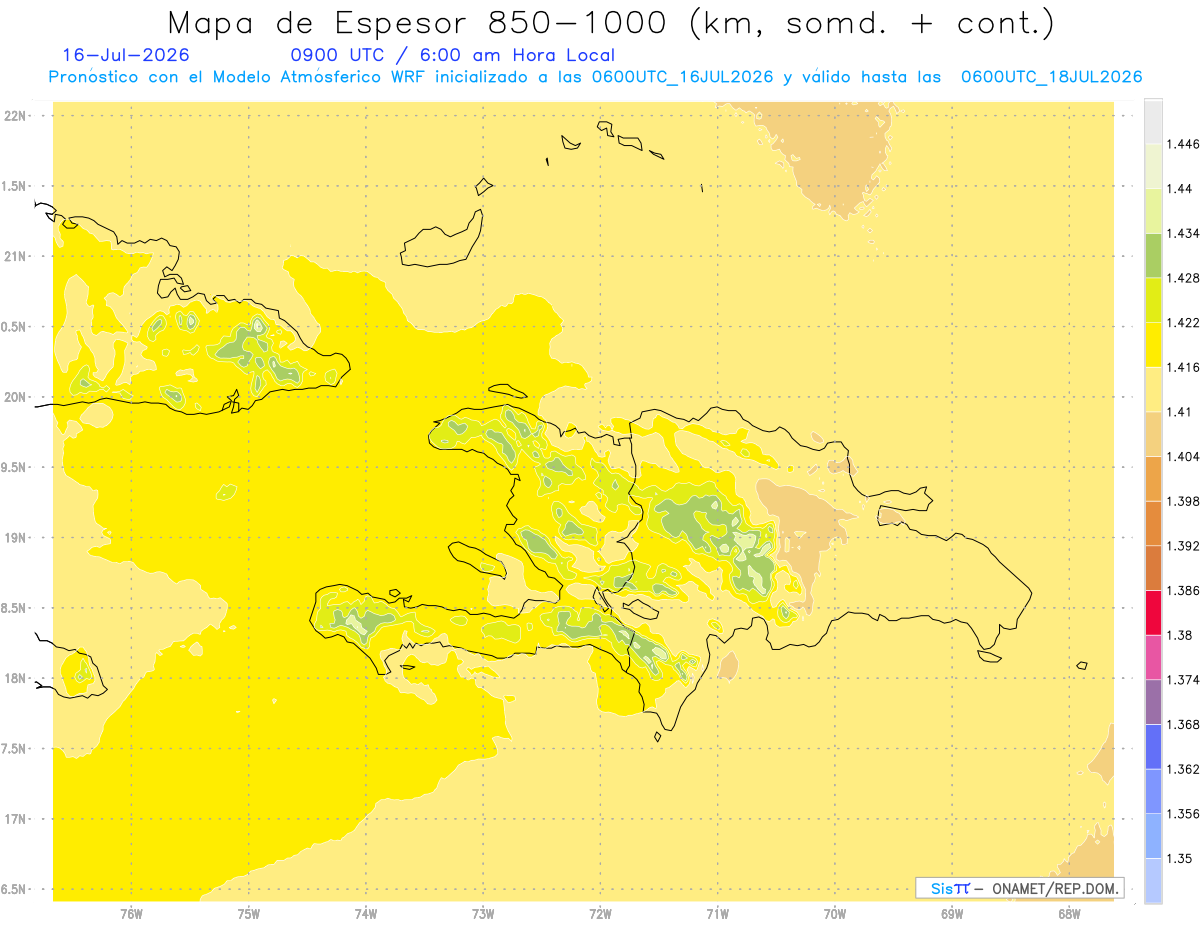Click the '1.446' legend value

(1184, 144)
